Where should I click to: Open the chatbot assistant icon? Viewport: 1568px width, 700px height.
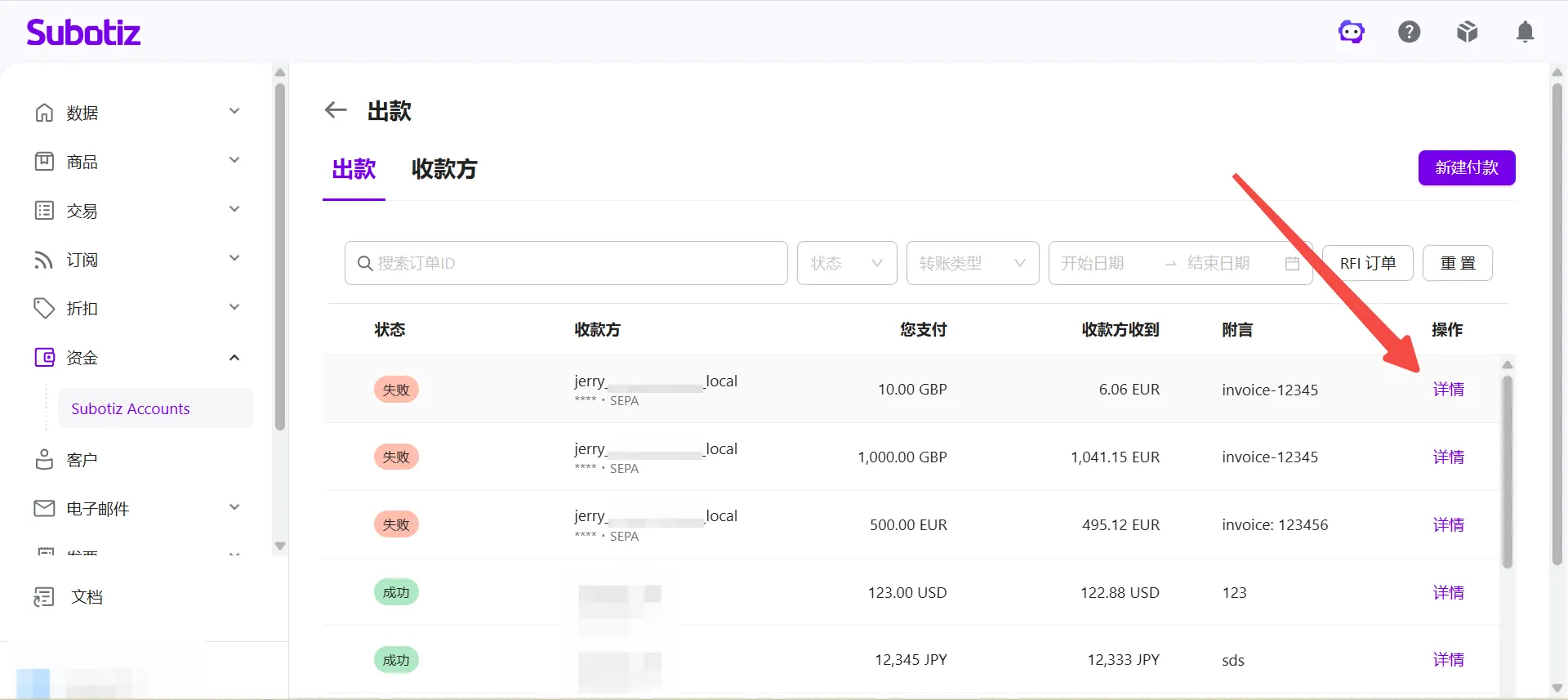[x=1352, y=32]
